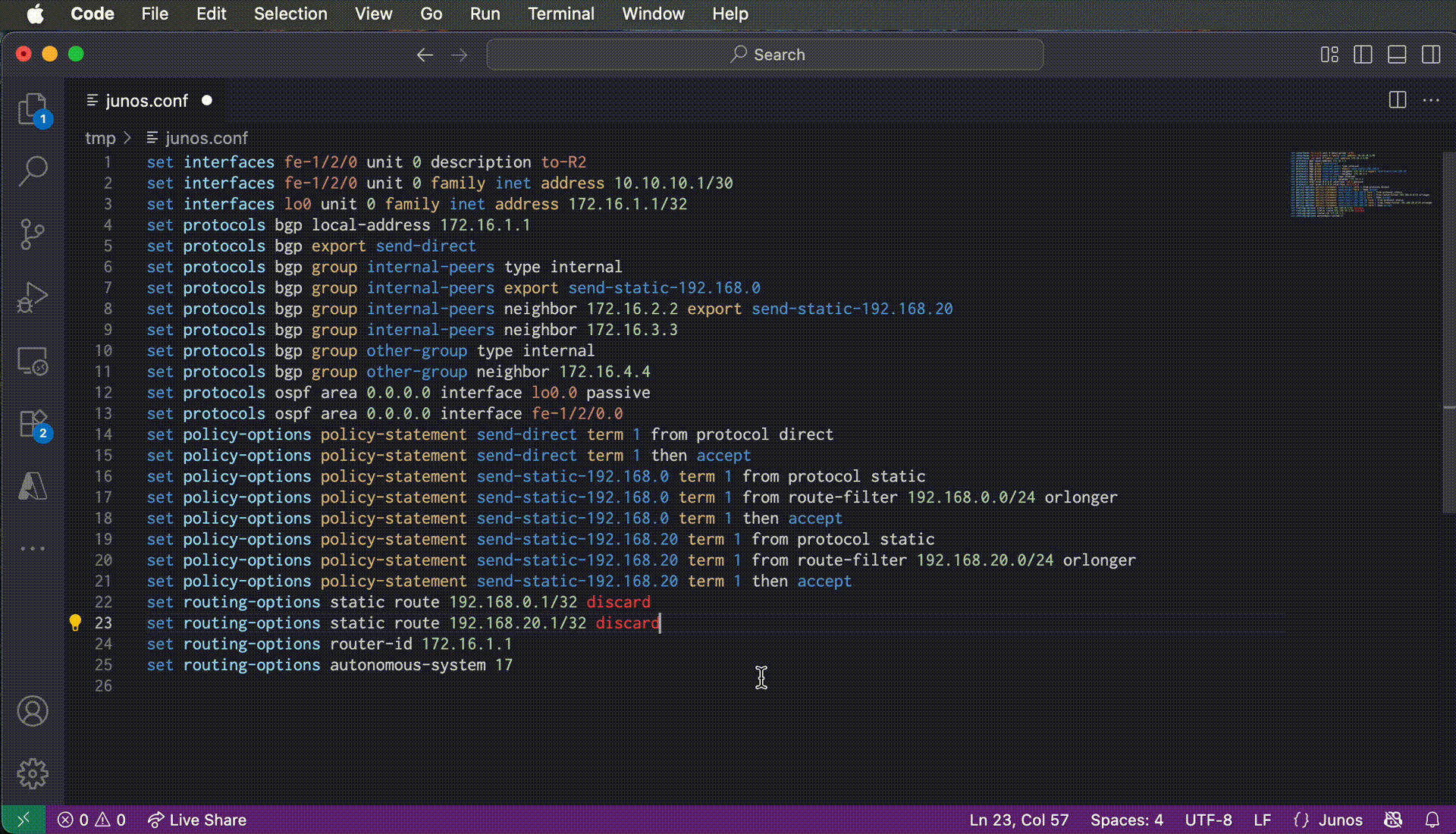The image size is (1456, 834).
Task: Select the junos.conf editor tab
Action: click(x=146, y=100)
